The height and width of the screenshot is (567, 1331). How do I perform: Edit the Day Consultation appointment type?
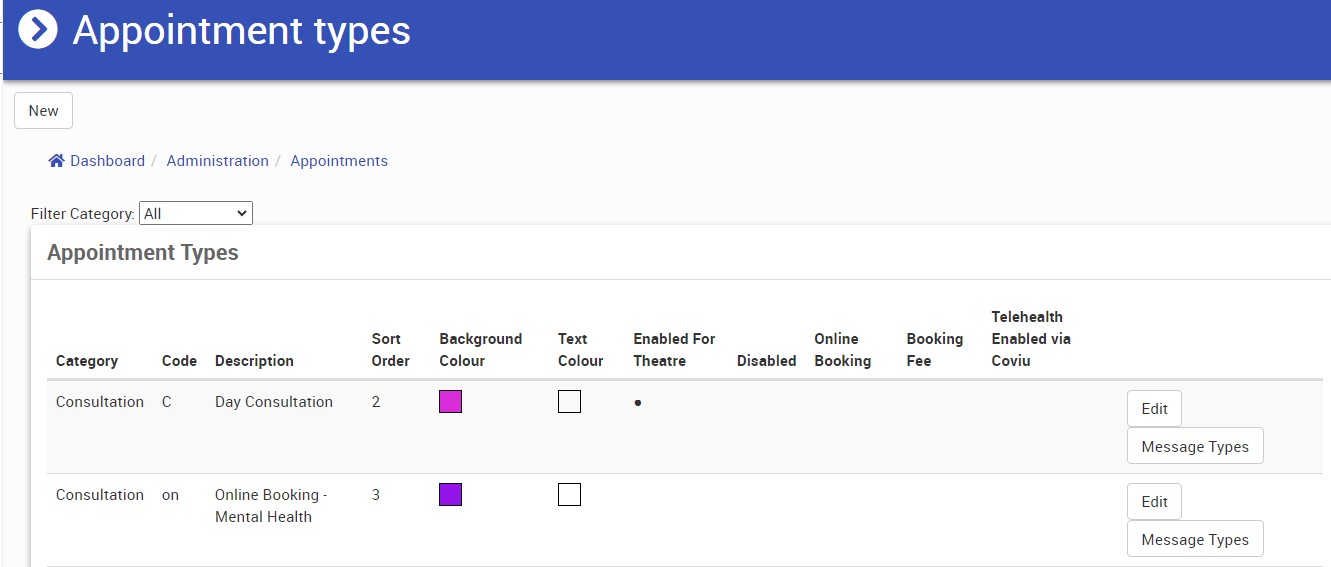click(1154, 409)
